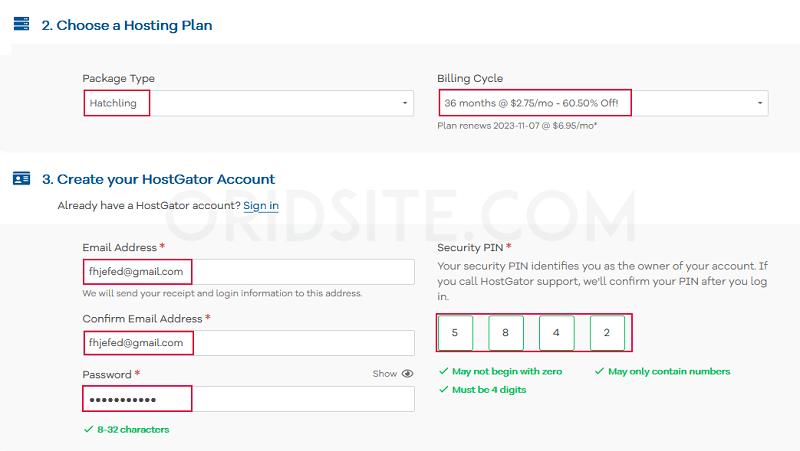This screenshot has height=451, width=800.
Task: Click the Billing Cycle dropdown arrow
Action: point(760,103)
